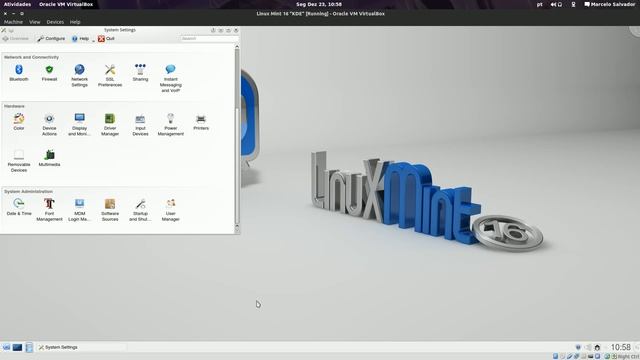Open Software Sources
640x360 pixels.
(x=110, y=210)
